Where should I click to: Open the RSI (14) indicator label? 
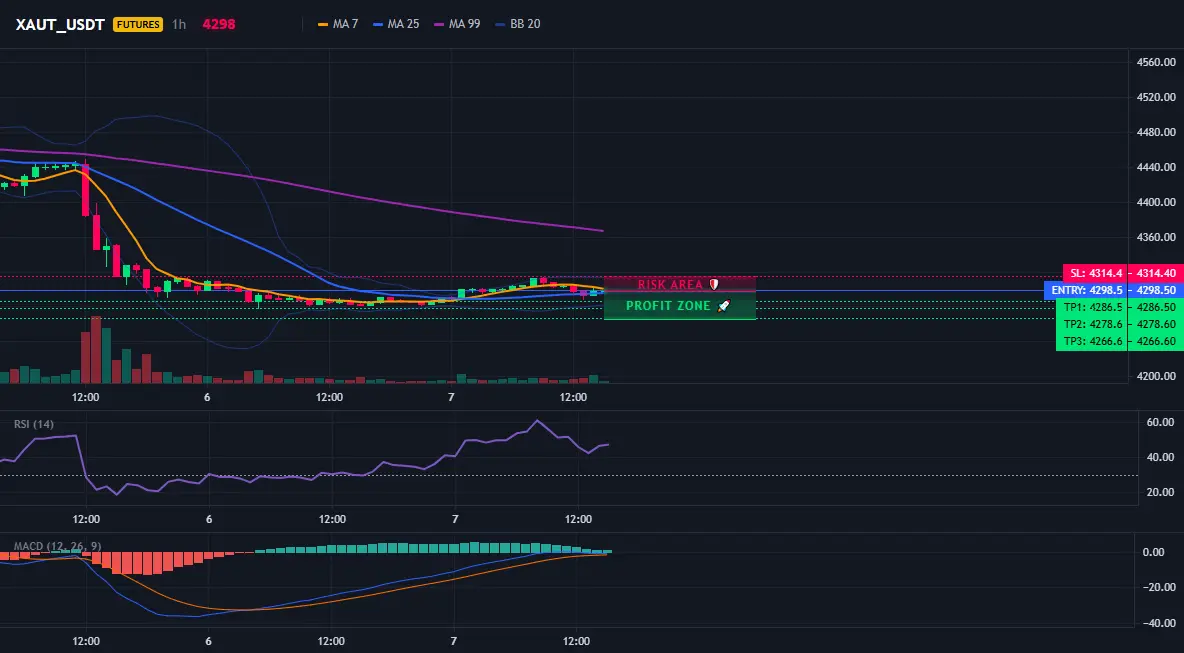tap(34, 424)
